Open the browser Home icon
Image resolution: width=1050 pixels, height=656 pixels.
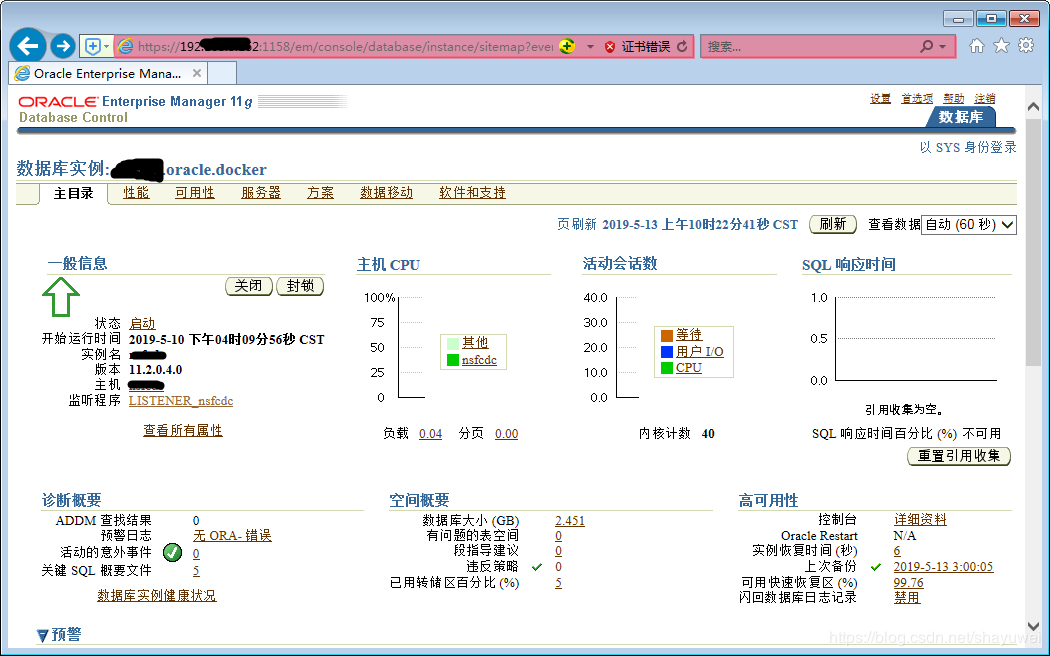[977, 46]
